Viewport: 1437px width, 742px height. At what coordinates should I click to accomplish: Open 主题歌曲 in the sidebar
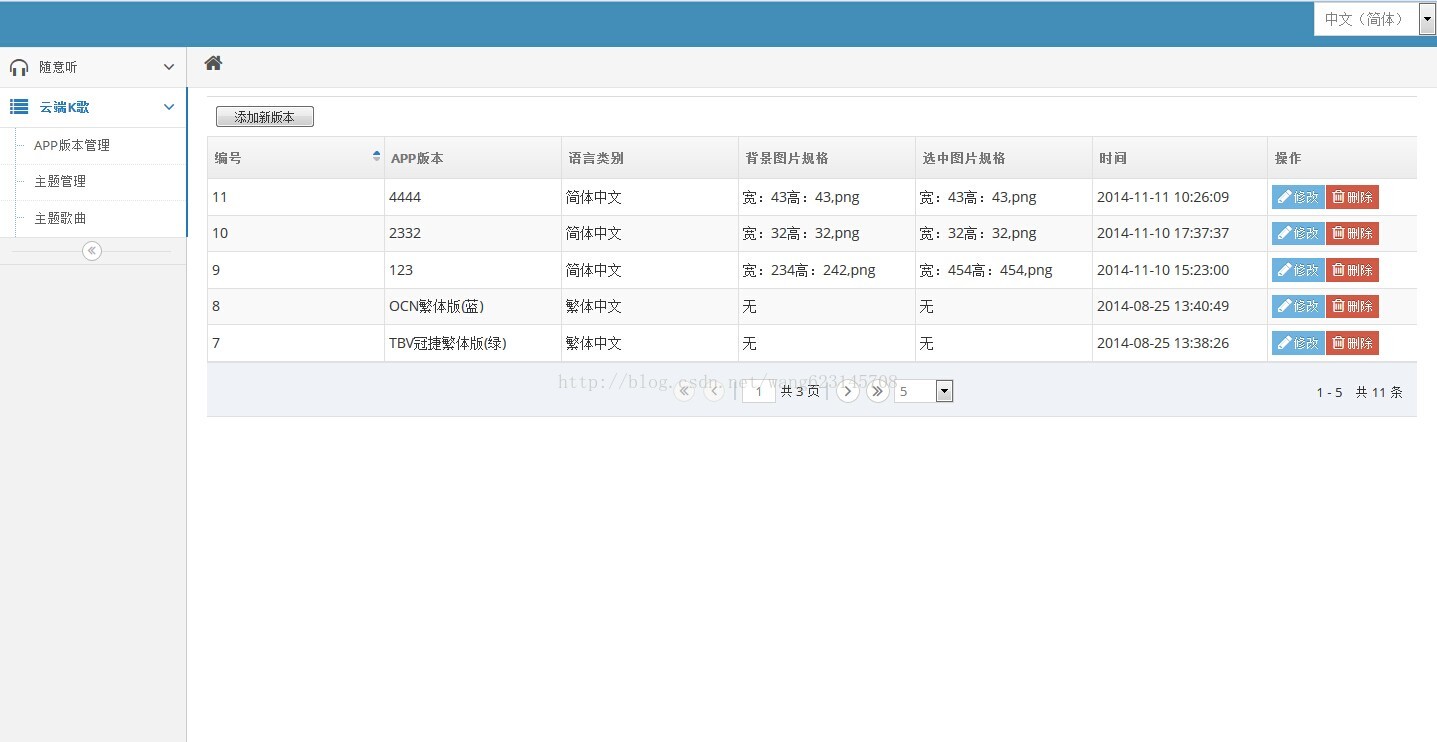pos(60,218)
